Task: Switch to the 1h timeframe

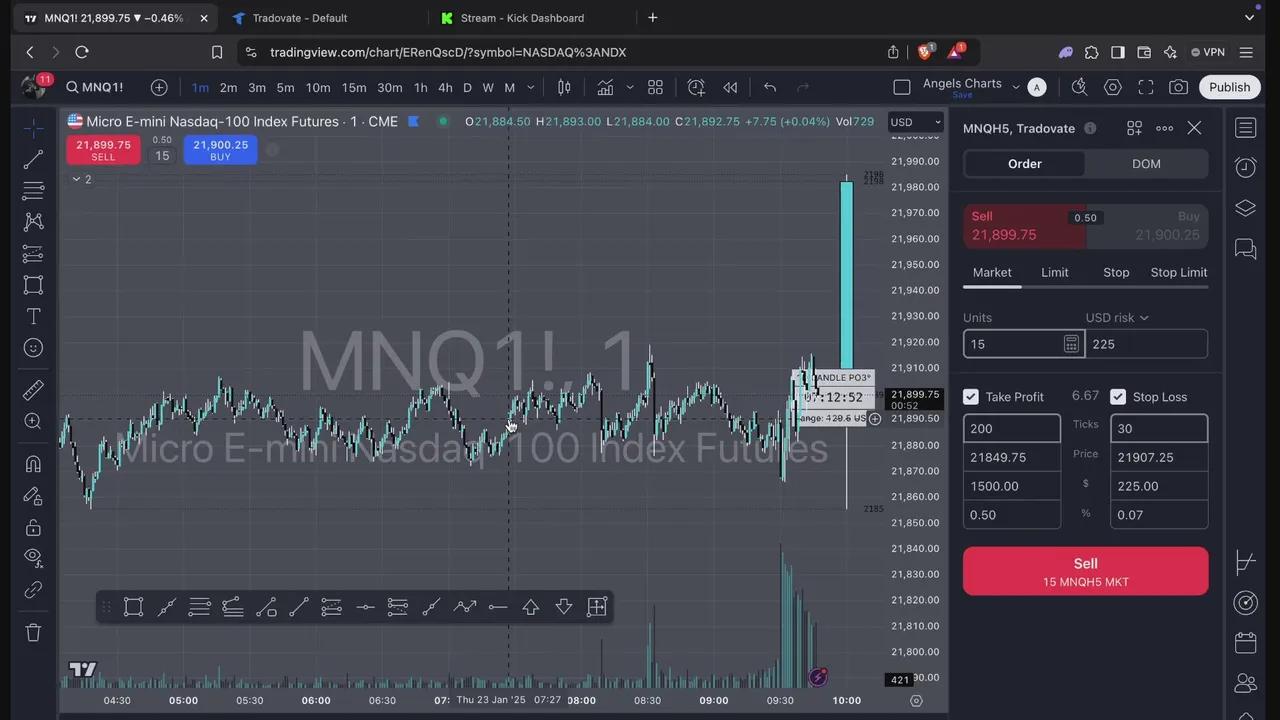Action: (420, 87)
